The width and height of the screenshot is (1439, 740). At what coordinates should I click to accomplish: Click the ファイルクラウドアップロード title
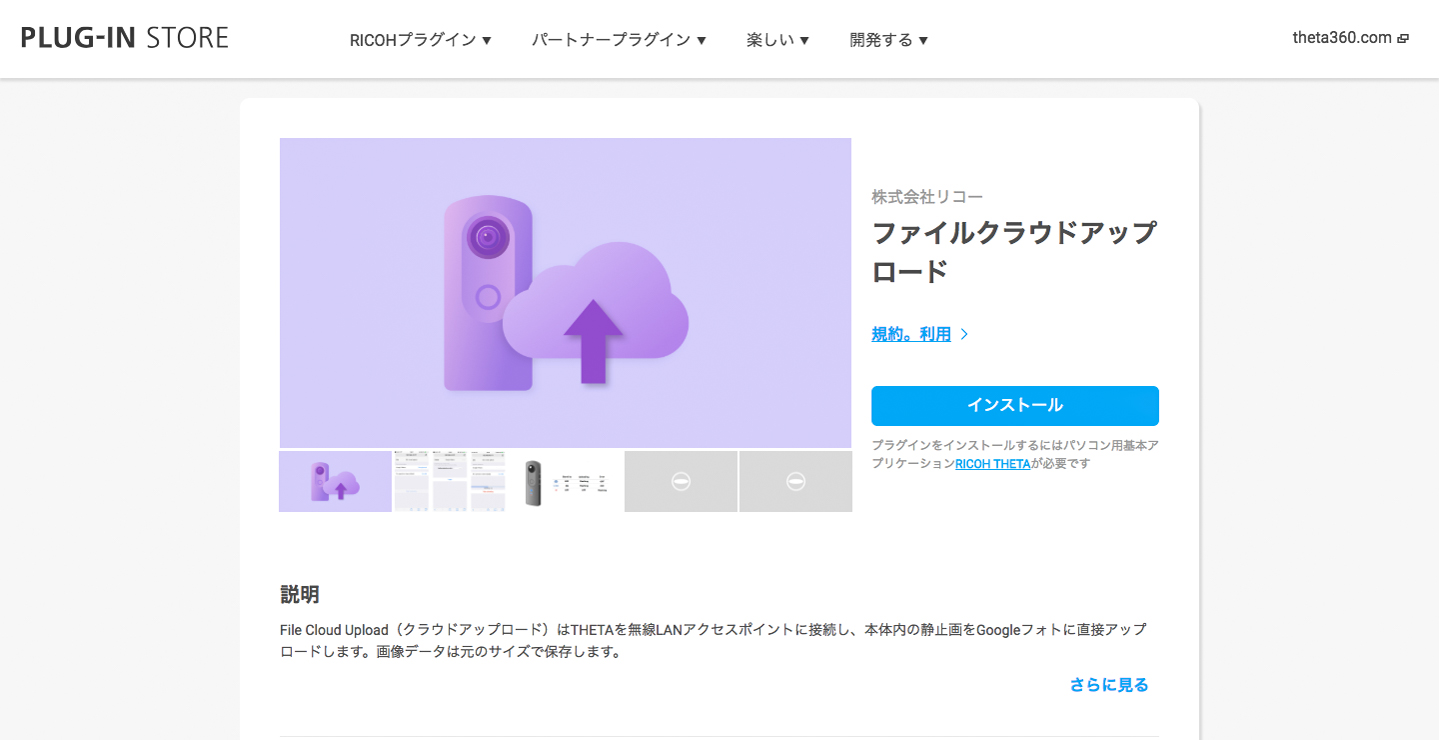(x=1014, y=251)
